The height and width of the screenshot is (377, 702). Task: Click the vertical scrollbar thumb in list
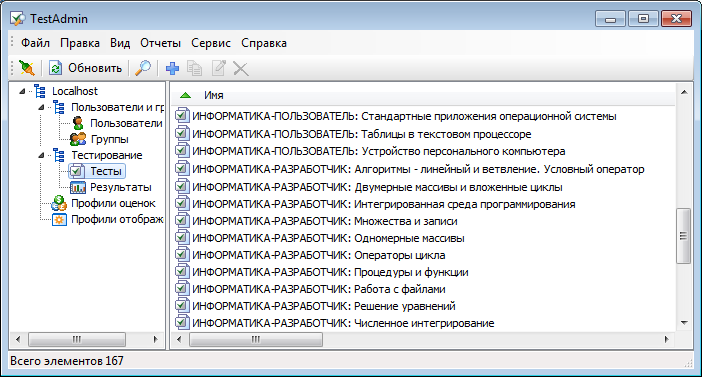(684, 236)
